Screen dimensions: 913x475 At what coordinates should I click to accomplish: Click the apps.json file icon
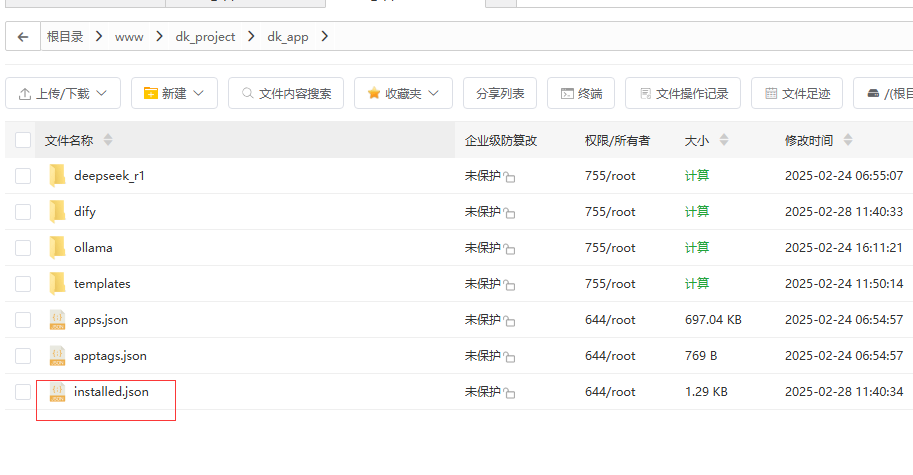click(57, 320)
